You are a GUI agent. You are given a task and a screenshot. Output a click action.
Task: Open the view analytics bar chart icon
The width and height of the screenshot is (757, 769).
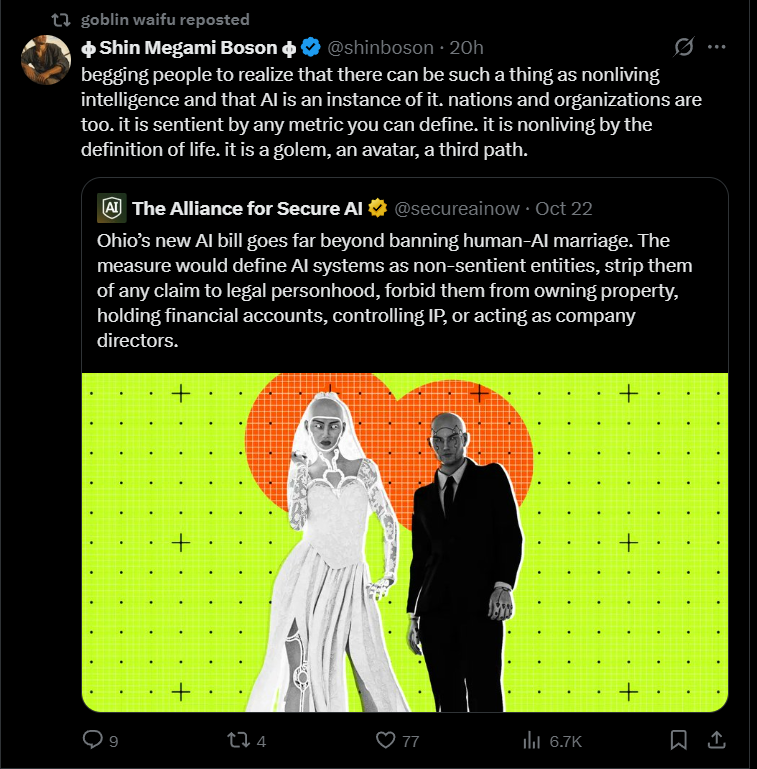tap(531, 741)
